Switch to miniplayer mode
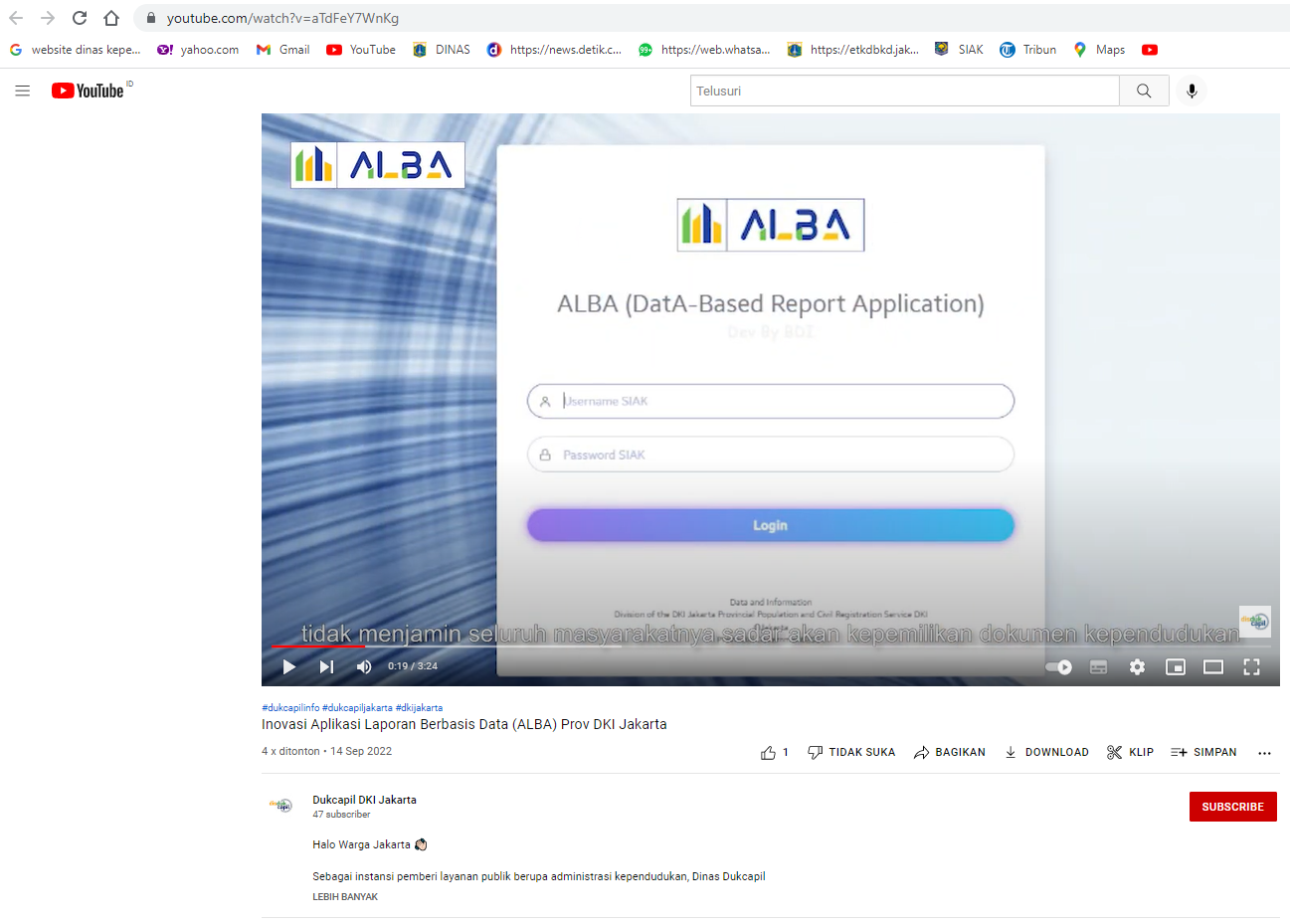The height and width of the screenshot is (924, 1290). [1176, 667]
